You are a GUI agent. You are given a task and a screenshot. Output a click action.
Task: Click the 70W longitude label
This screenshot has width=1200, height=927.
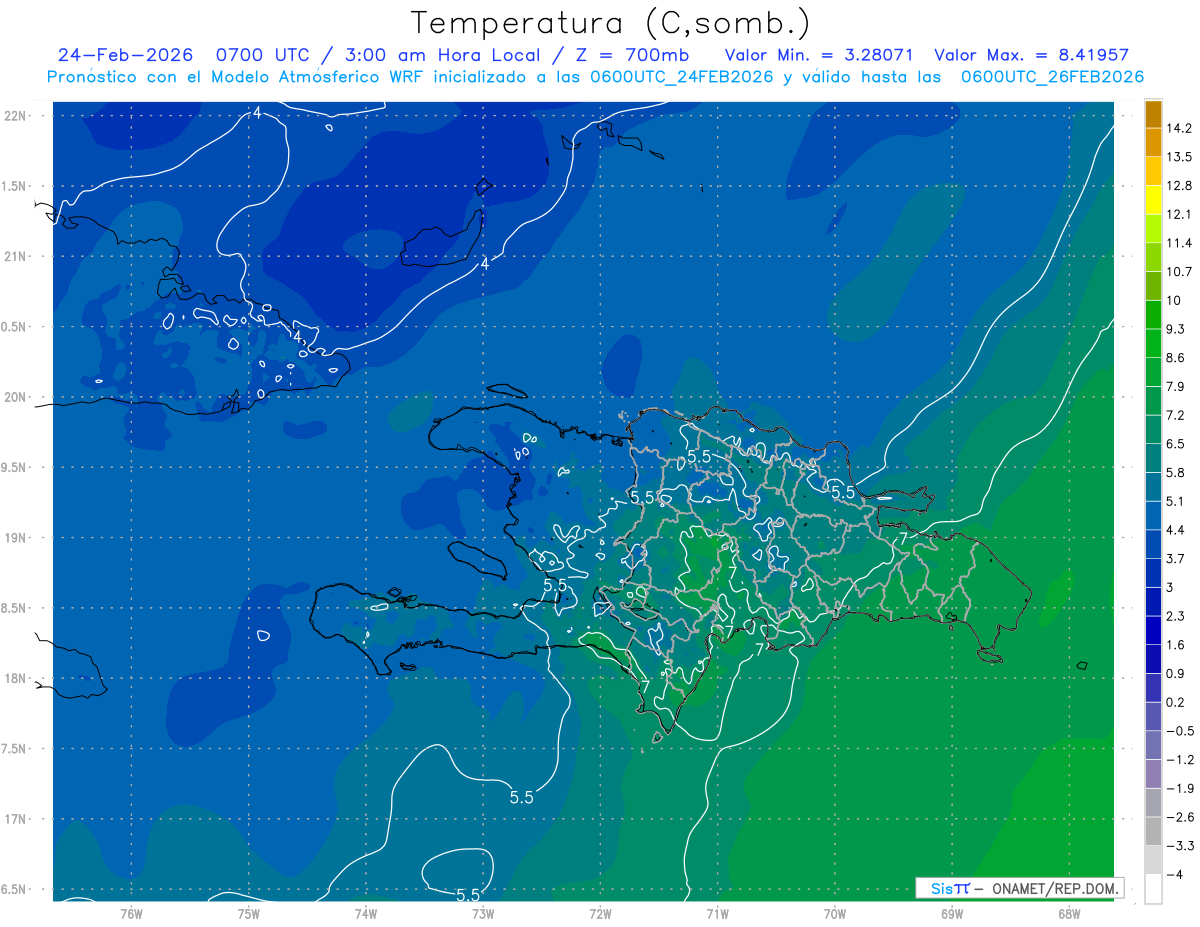pyautogui.click(x=835, y=913)
